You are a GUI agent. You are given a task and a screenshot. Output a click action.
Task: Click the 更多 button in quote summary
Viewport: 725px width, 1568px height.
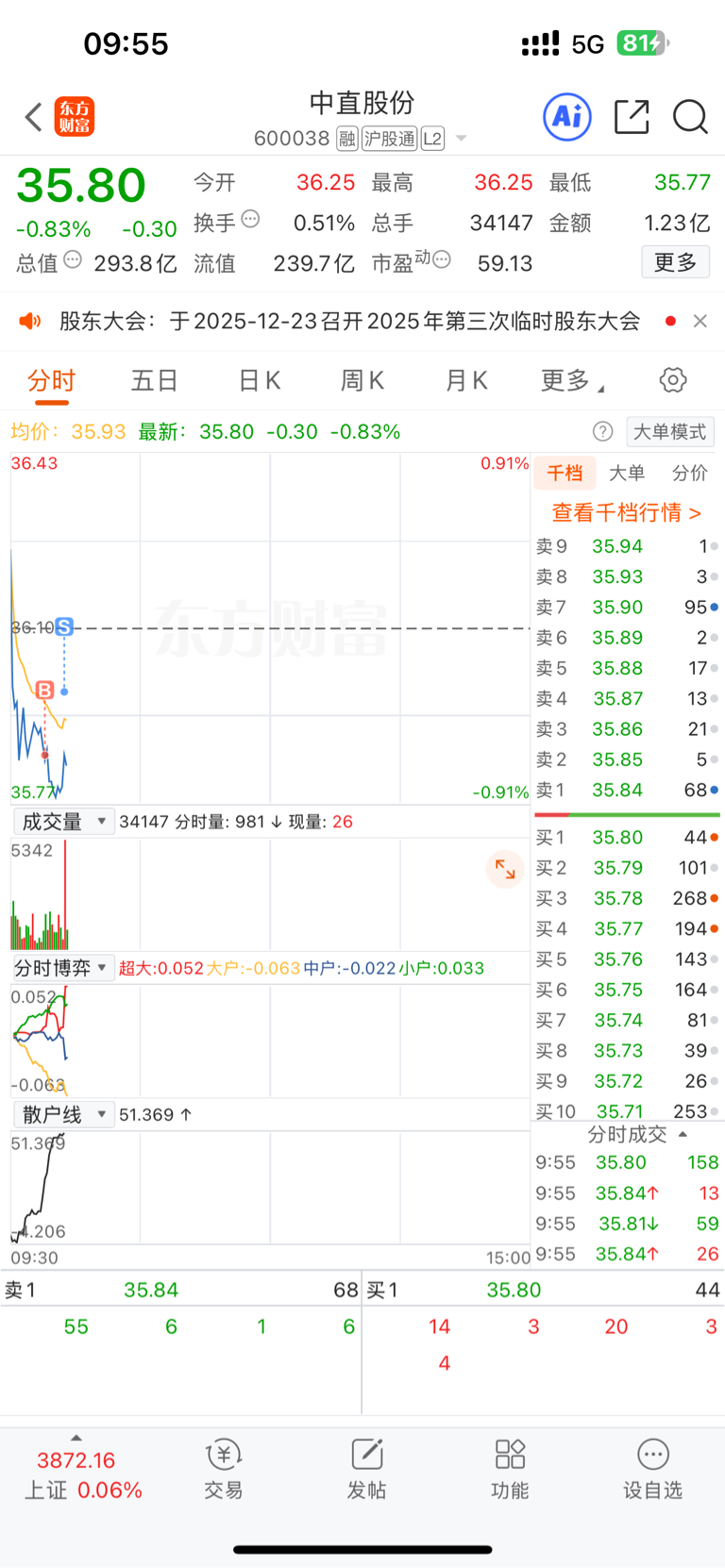tap(676, 262)
